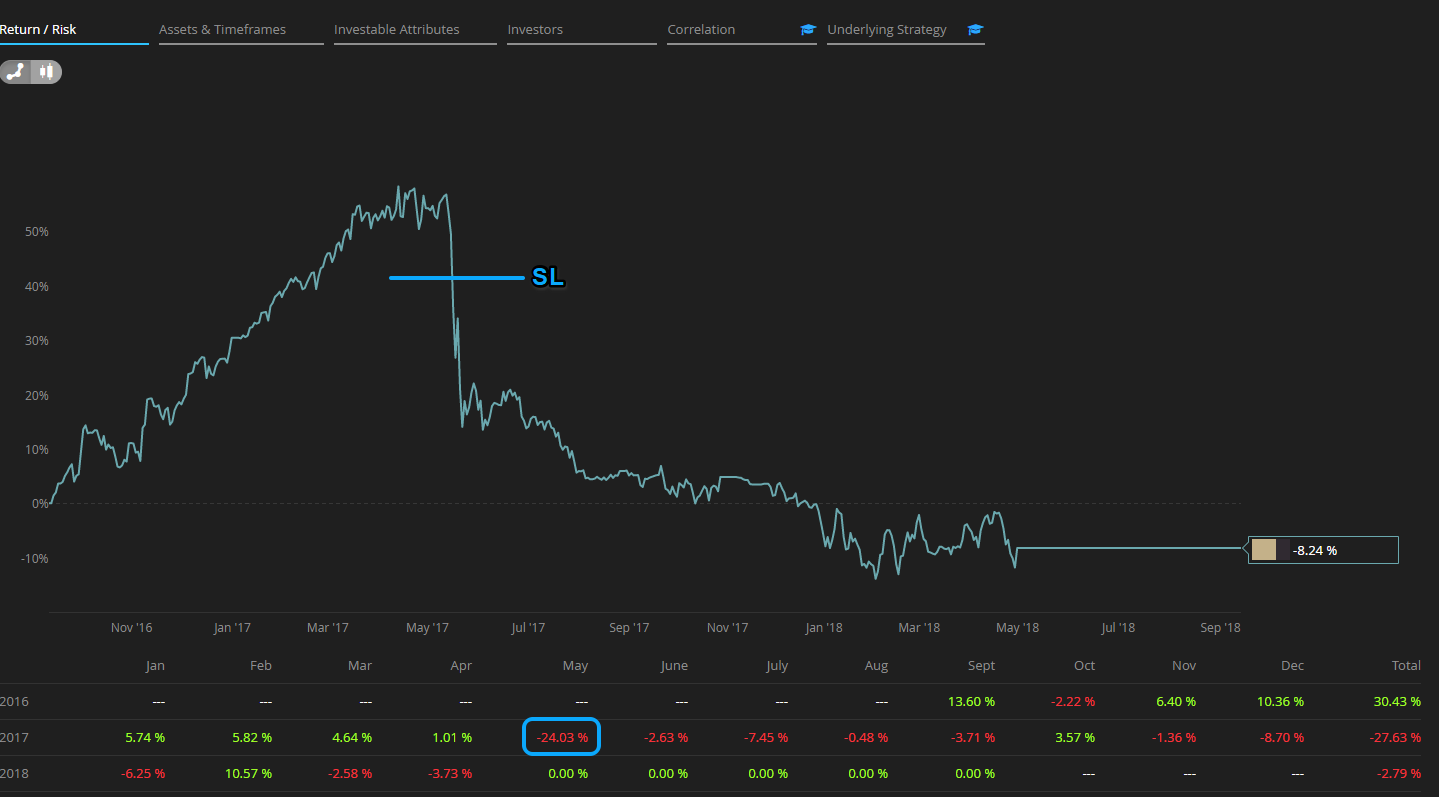Click the -8.24 % value label
This screenshot has width=1439, height=797.
(1315, 550)
